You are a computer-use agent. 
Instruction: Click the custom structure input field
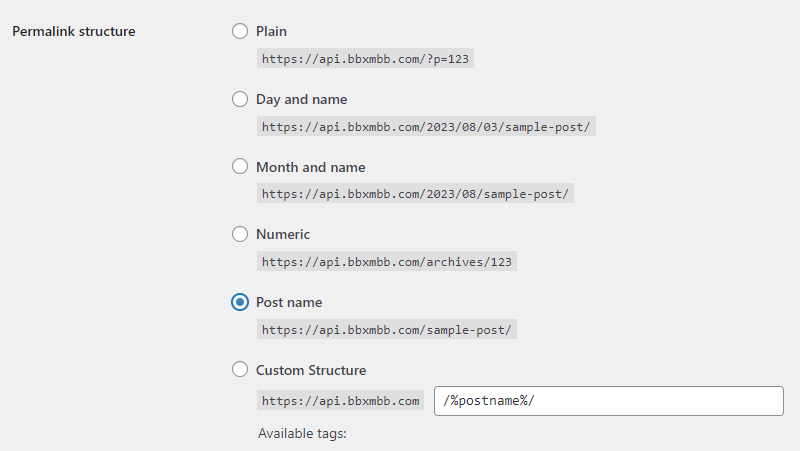[x=609, y=401]
